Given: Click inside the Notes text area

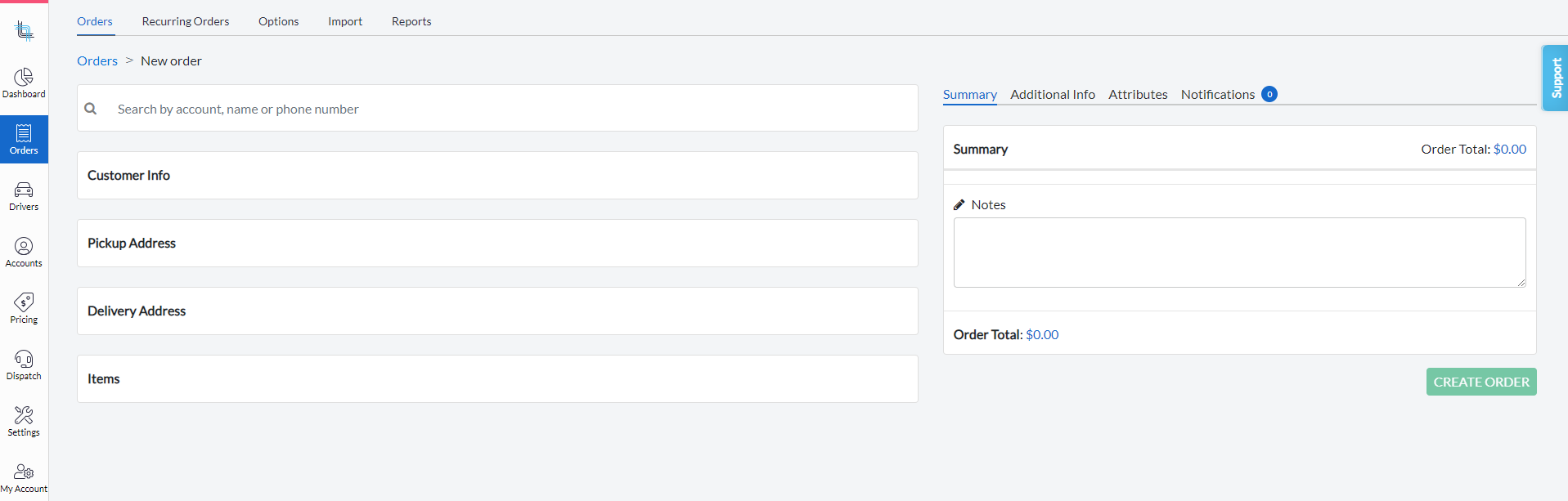Looking at the screenshot, I should tap(1239, 253).
